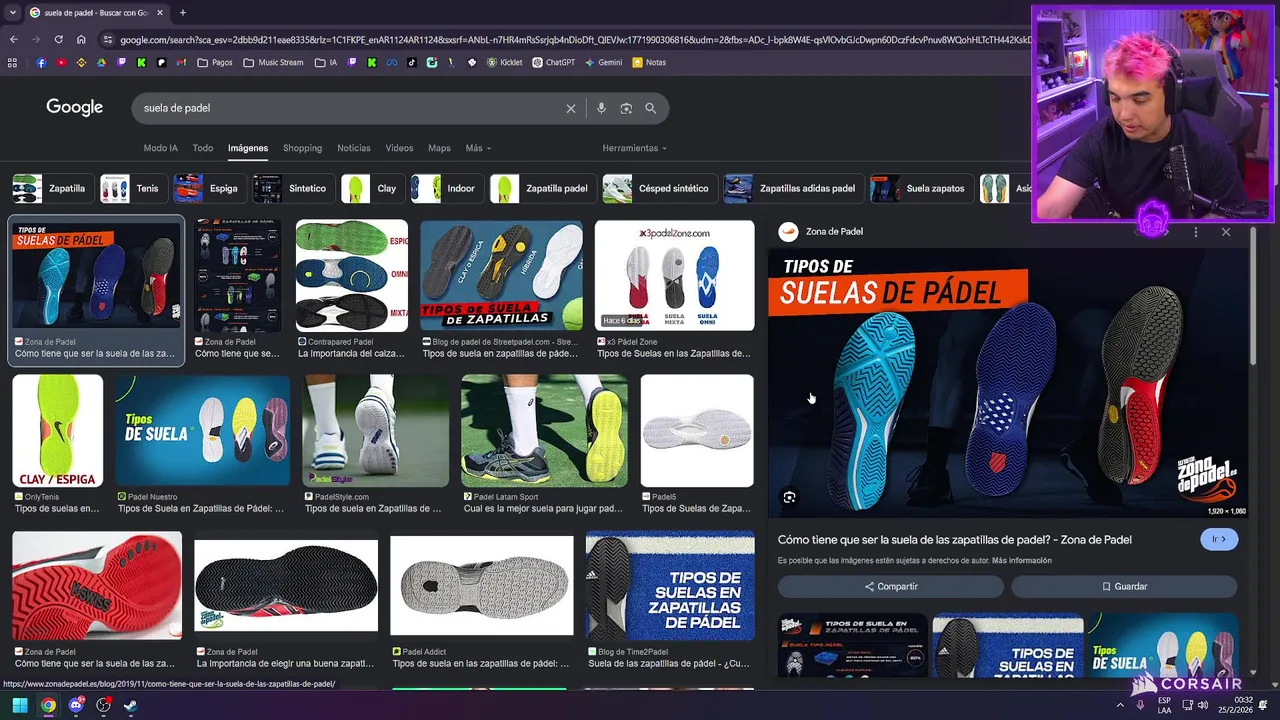
Task: Open more options in the preview panel
Action: 1196,232
